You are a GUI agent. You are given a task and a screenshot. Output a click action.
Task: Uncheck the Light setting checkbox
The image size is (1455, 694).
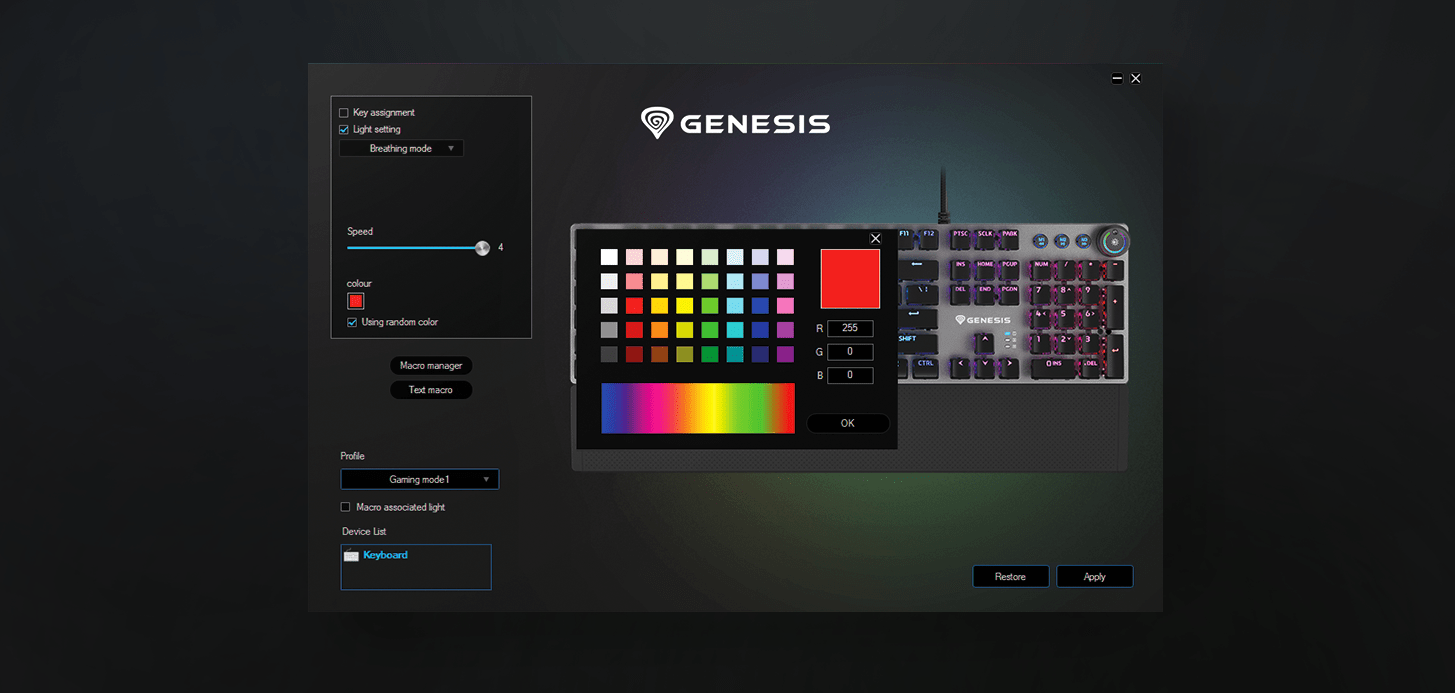(x=344, y=130)
